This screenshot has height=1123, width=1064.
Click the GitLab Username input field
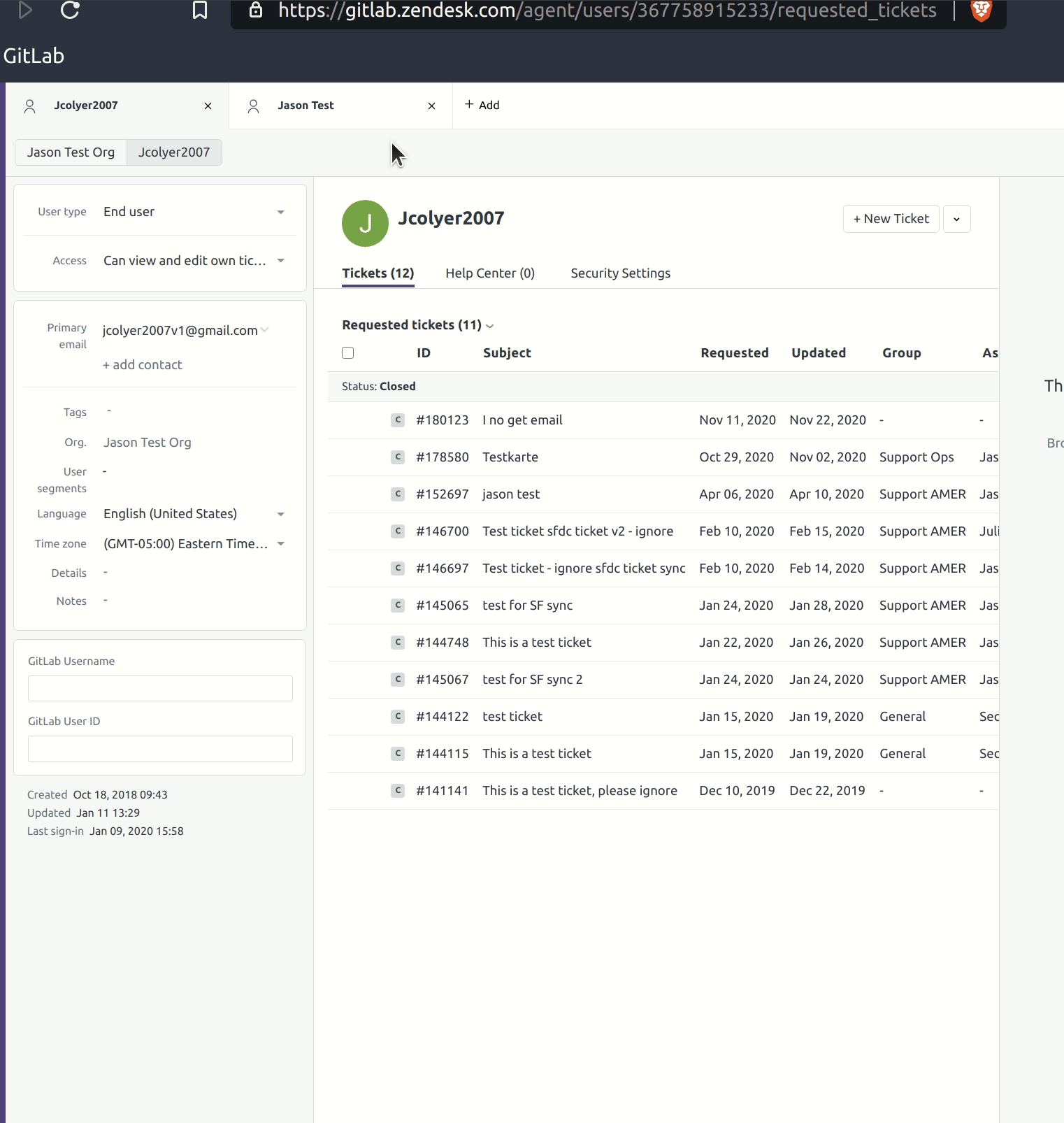pos(160,689)
